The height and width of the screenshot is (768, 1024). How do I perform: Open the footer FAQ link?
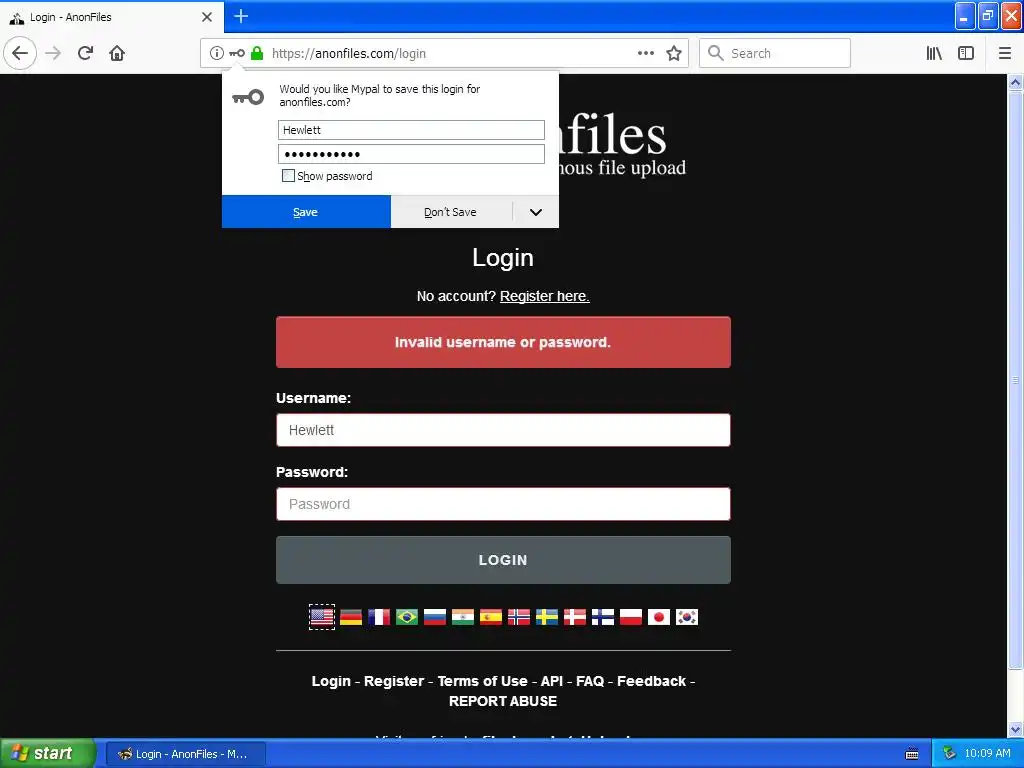click(590, 681)
